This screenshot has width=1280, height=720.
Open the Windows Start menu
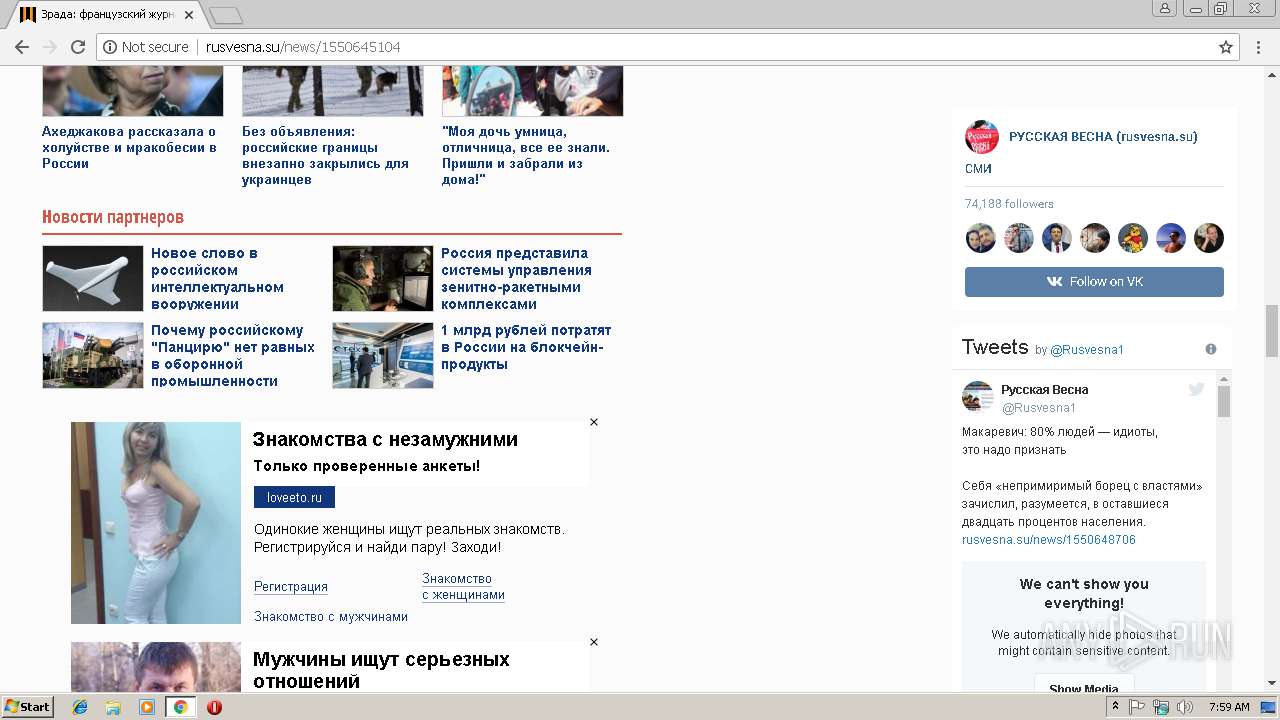(28, 707)
